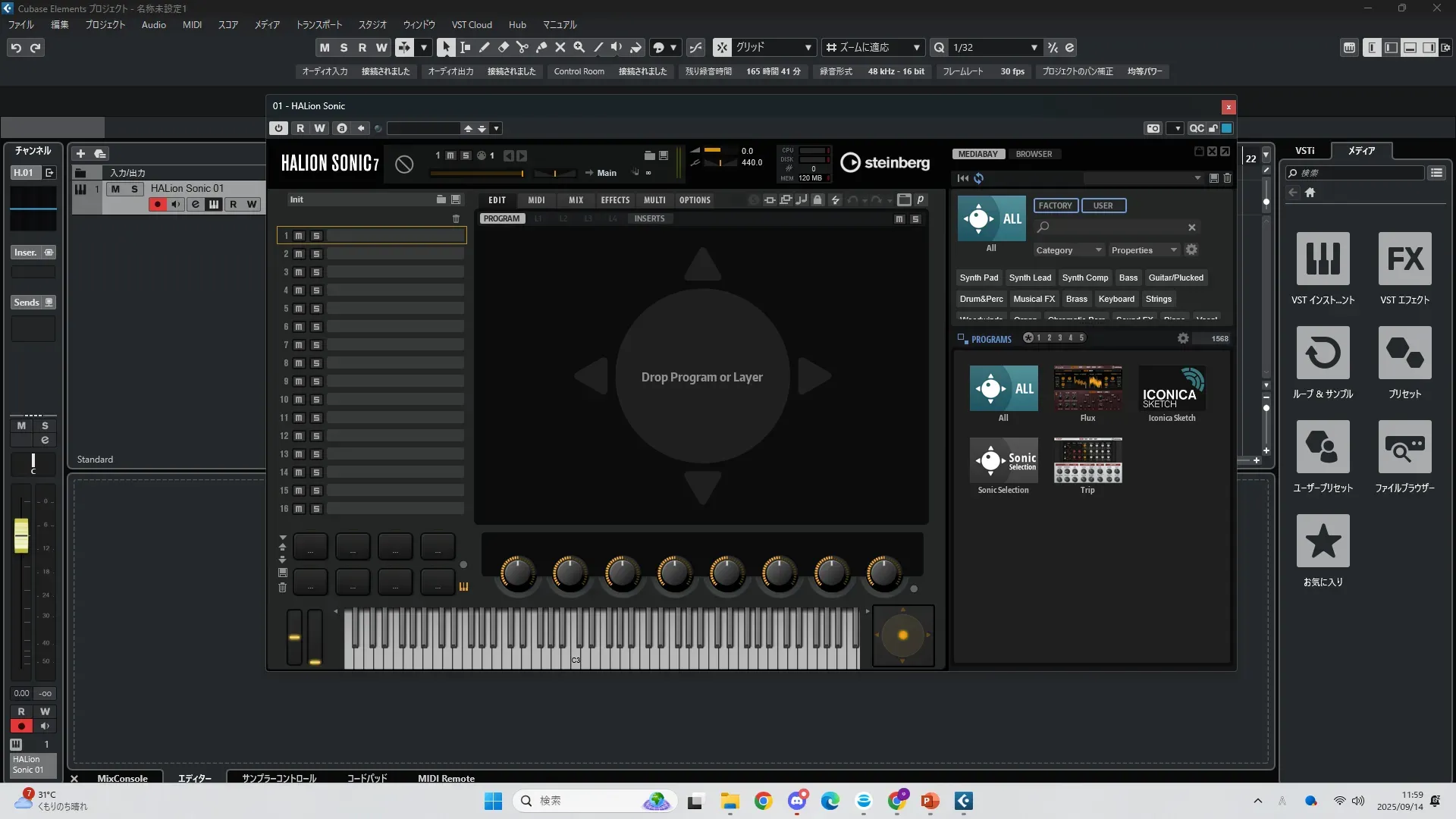
Task: Click the channel volume fader handle
Action: (21, 535)
